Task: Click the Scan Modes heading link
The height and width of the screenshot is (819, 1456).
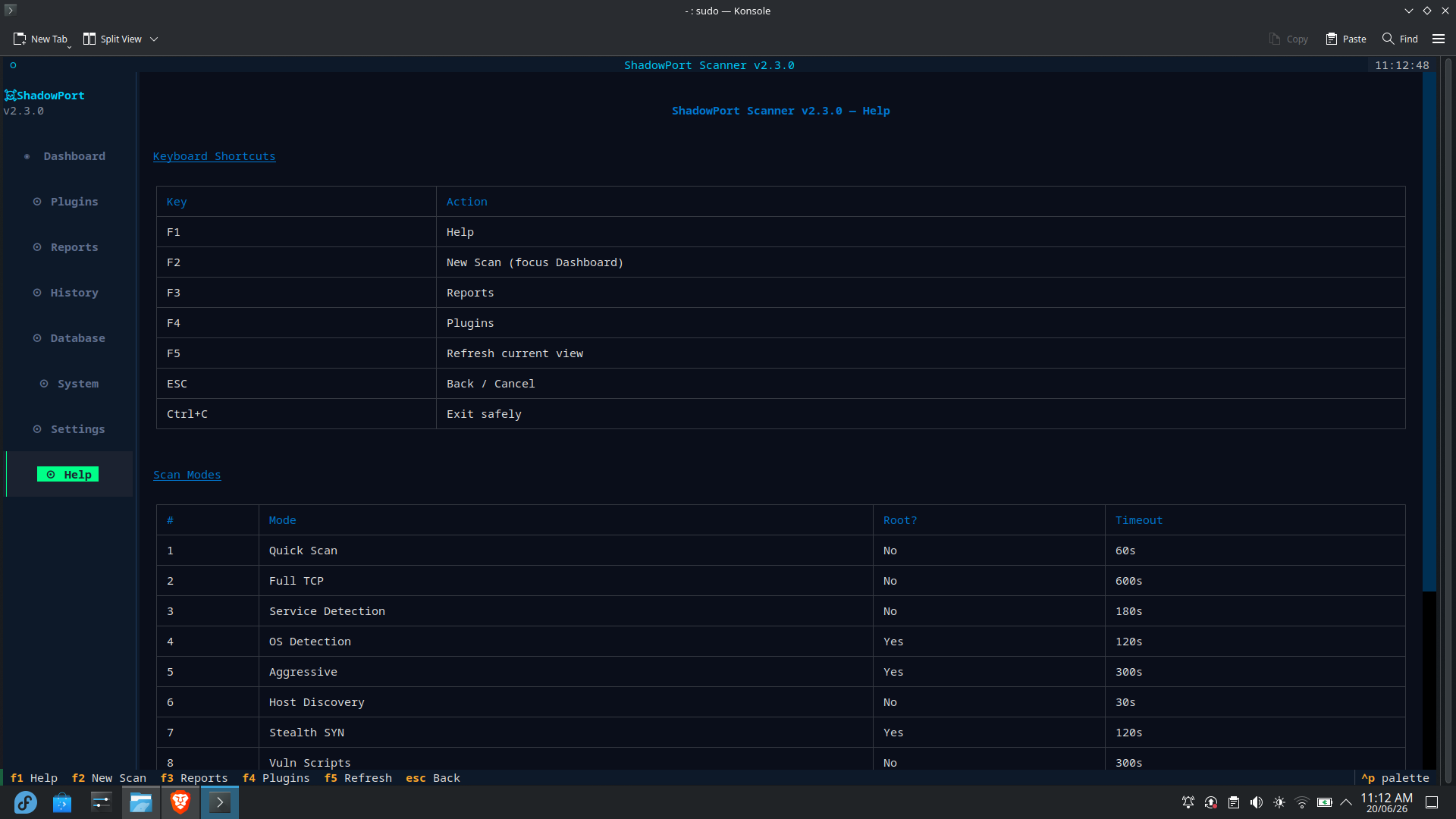Action: [187, 475]
